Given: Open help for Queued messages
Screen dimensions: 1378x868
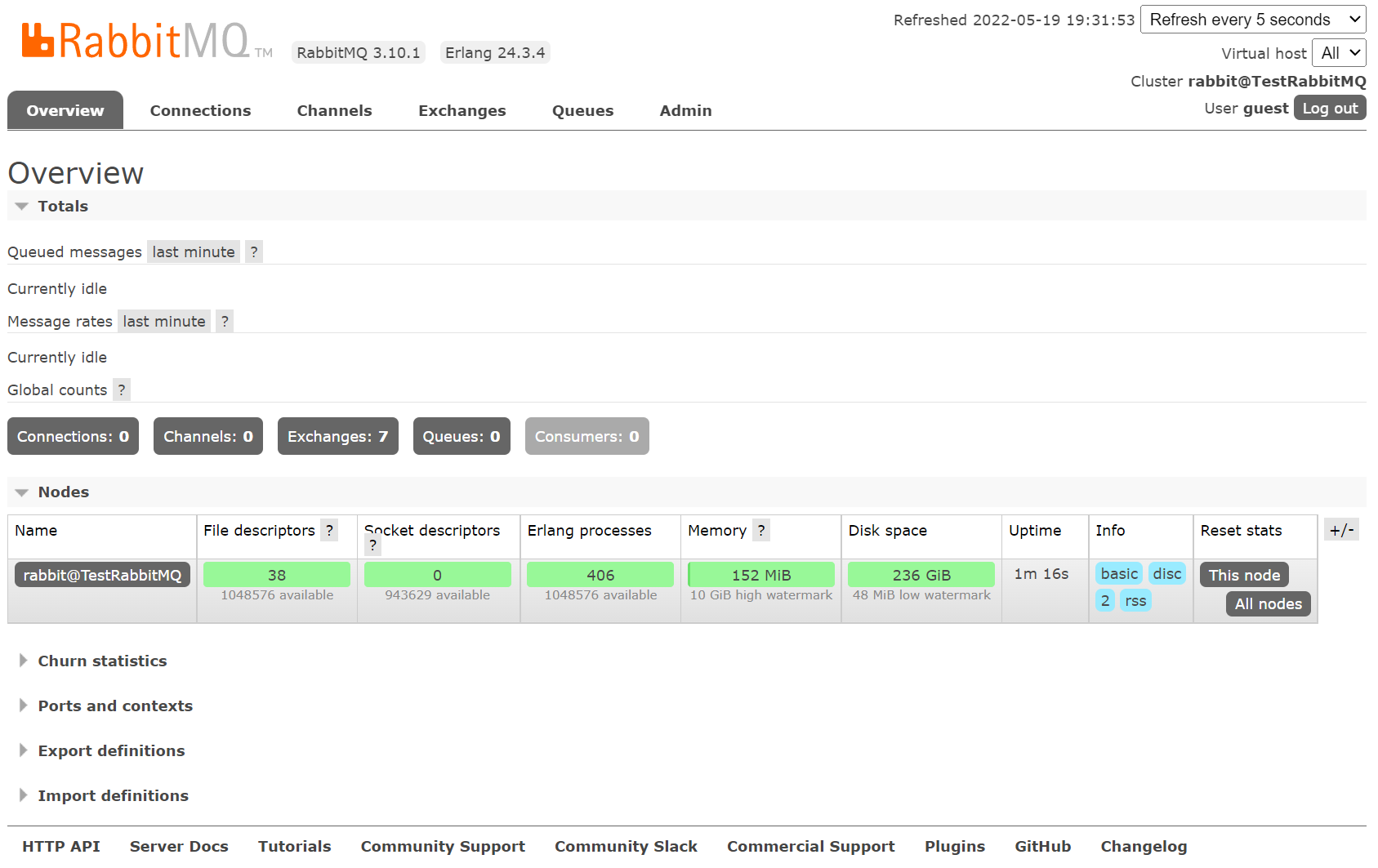Looking at the screenshot, I should click(x=254, y=252).
